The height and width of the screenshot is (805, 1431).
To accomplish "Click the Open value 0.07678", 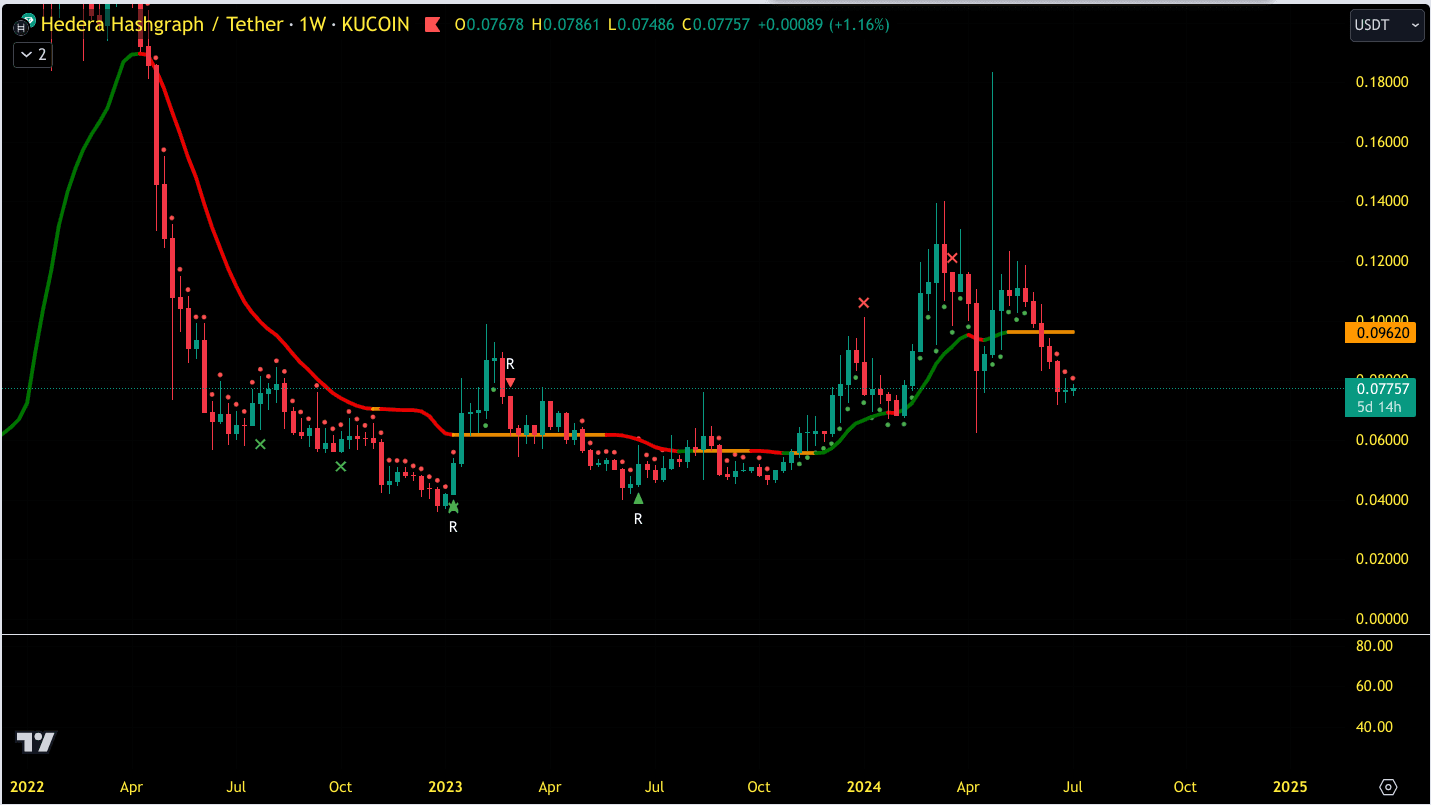I will click(496, 24).
